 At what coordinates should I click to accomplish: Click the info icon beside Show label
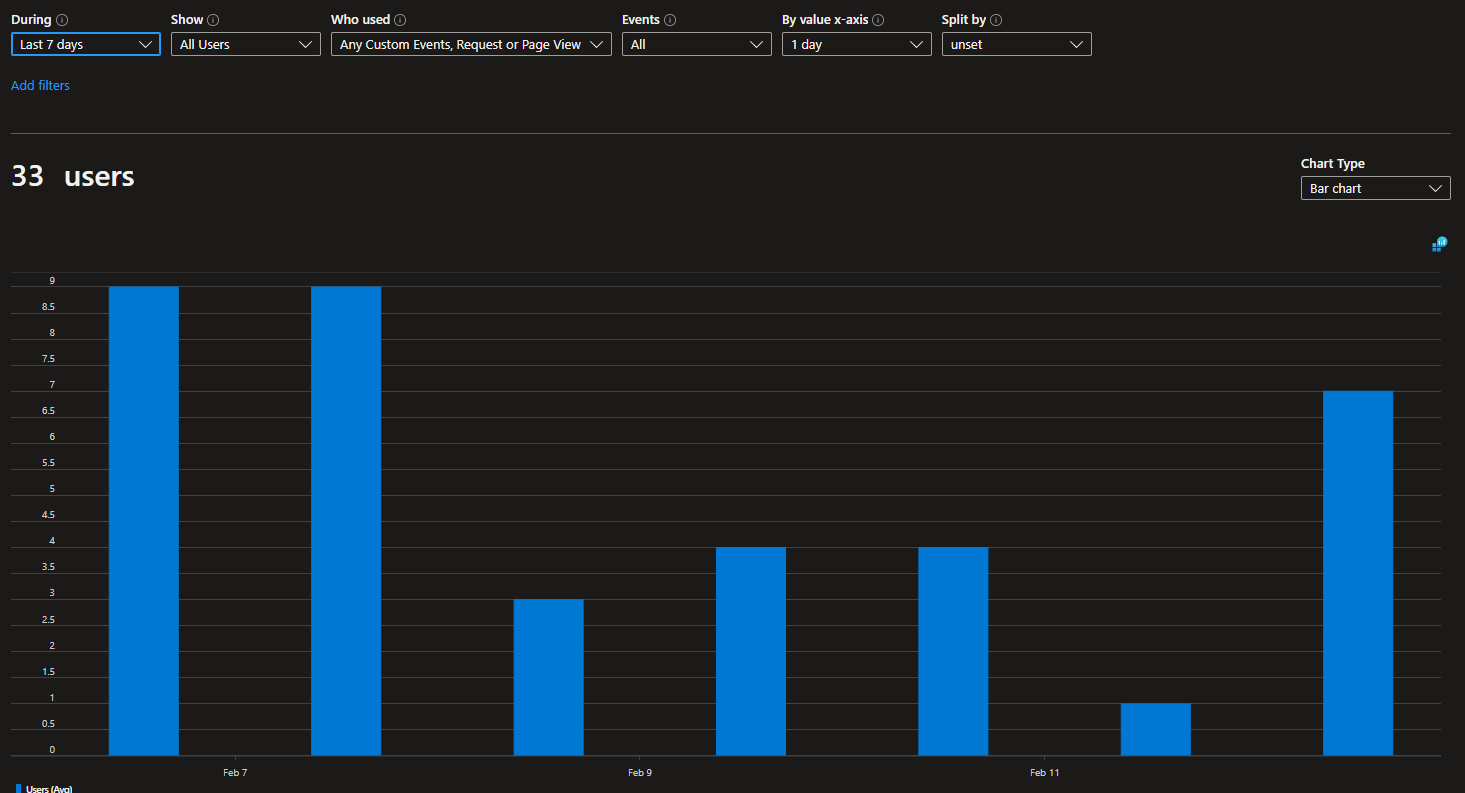[x=213, y=20]
